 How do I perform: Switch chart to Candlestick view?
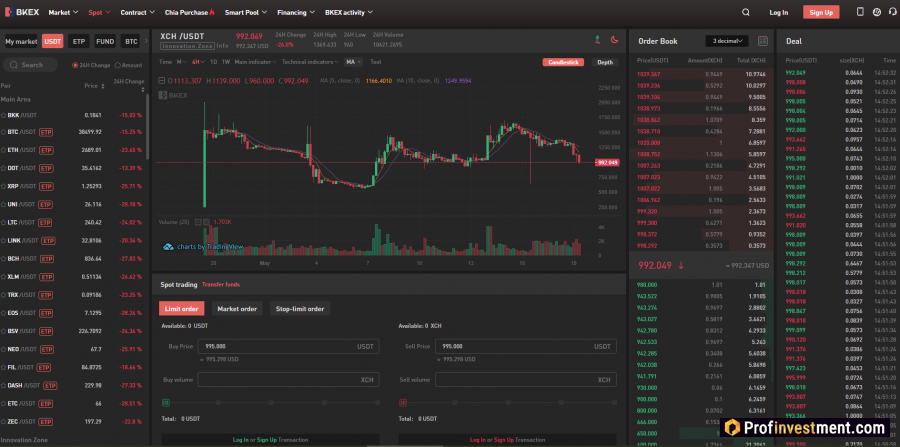pyautogui.click(x=563, y=62)
